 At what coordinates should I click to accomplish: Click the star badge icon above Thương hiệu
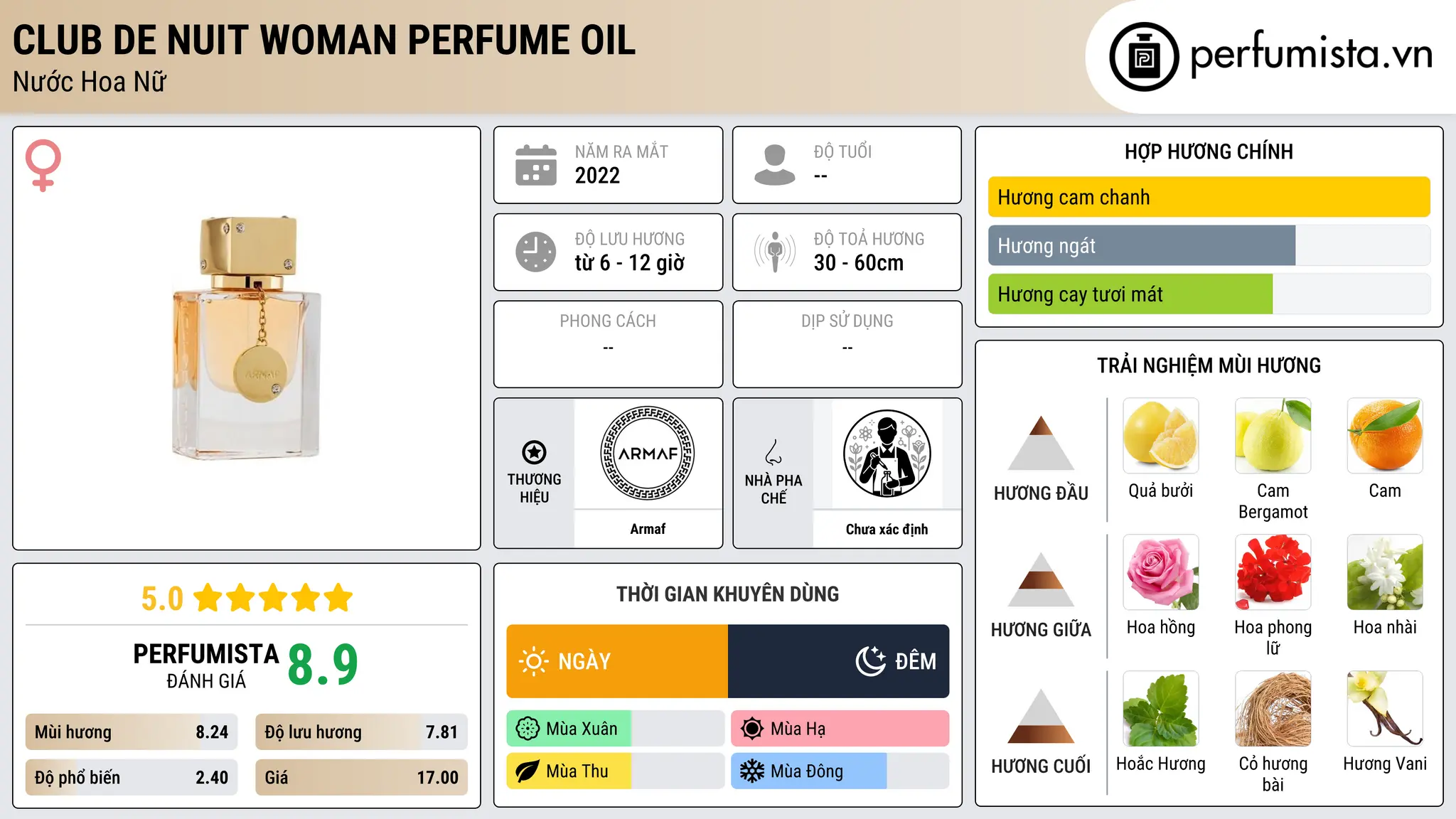[x=534, y=452]
